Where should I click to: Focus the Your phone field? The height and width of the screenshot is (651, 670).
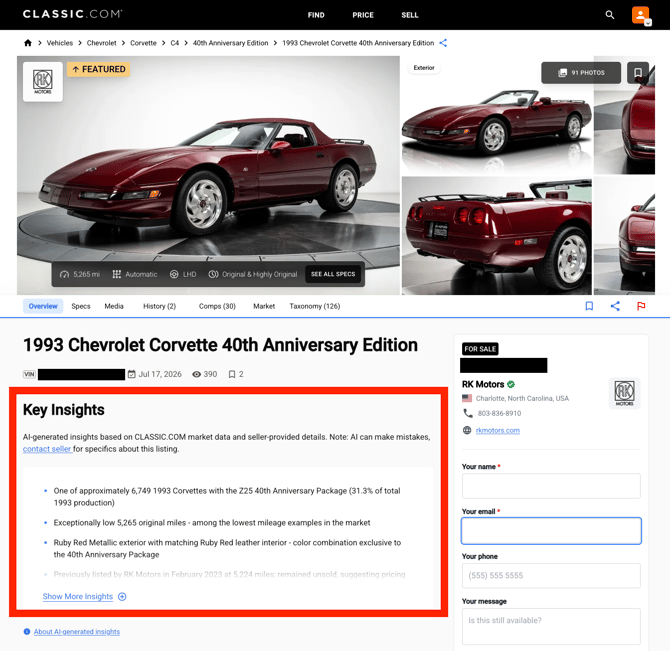point(551,575)
